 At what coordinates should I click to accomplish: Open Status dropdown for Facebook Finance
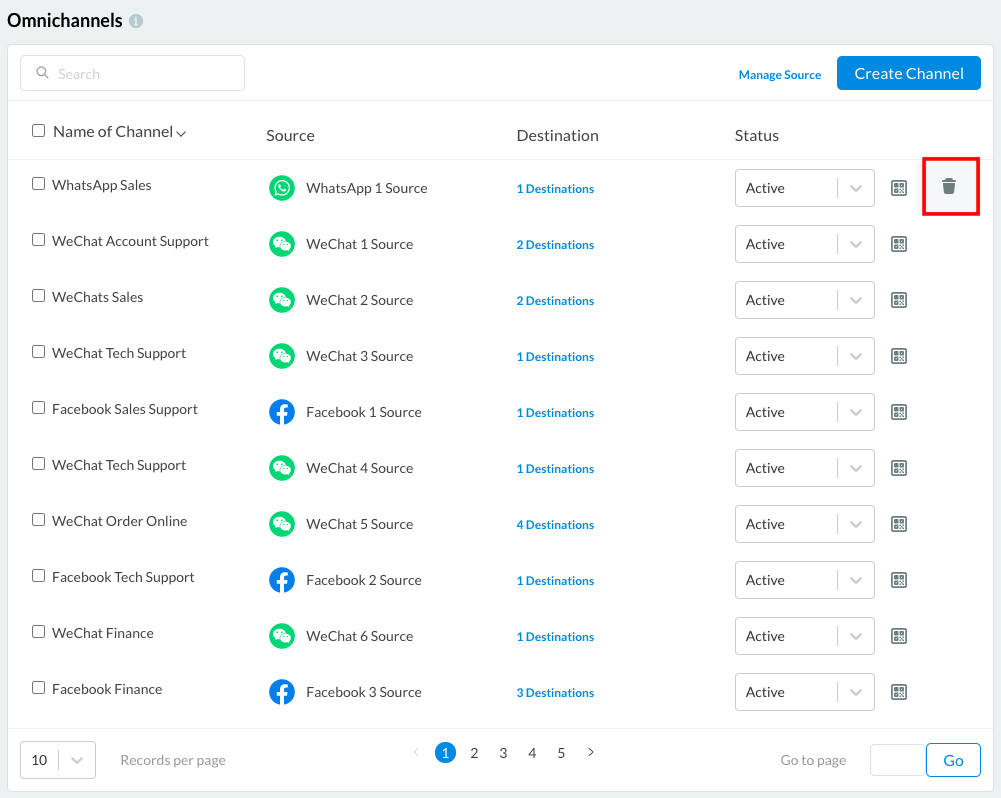804,692
